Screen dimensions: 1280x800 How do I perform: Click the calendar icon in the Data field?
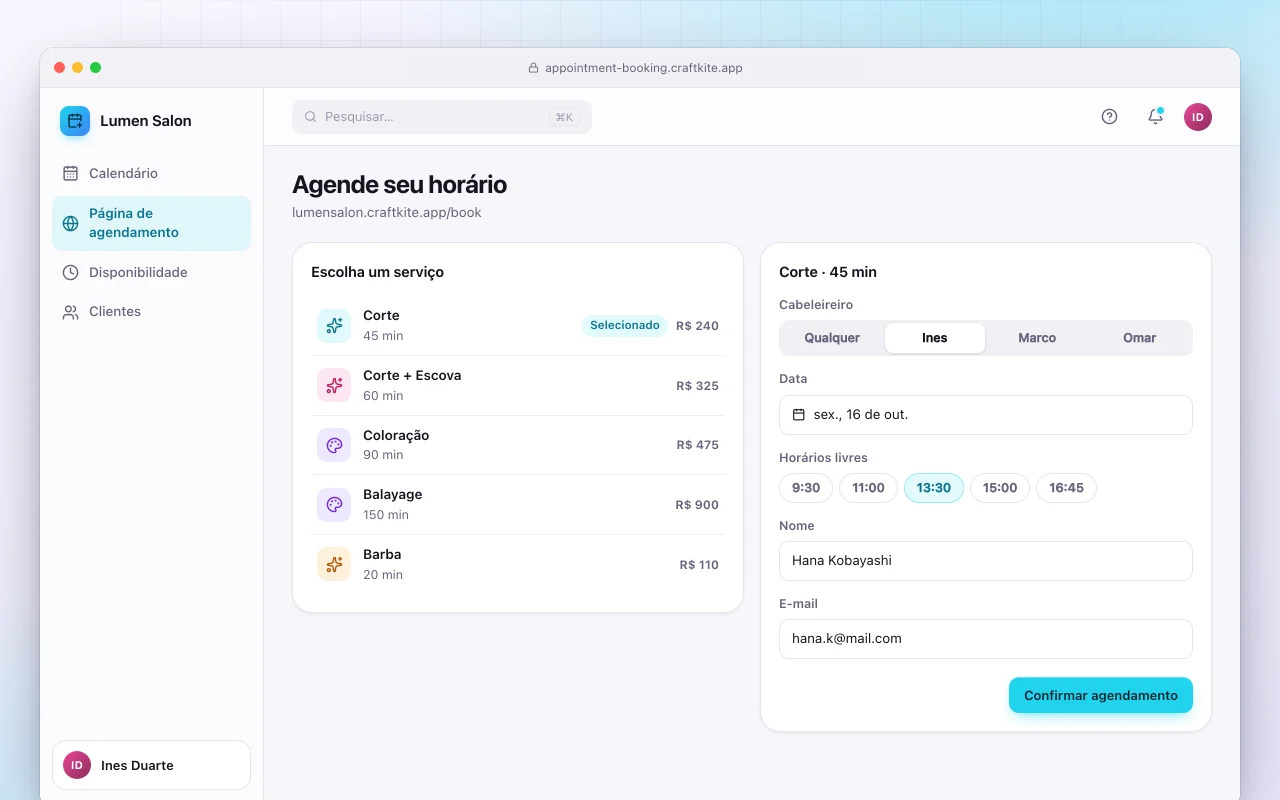click(798, 414)
